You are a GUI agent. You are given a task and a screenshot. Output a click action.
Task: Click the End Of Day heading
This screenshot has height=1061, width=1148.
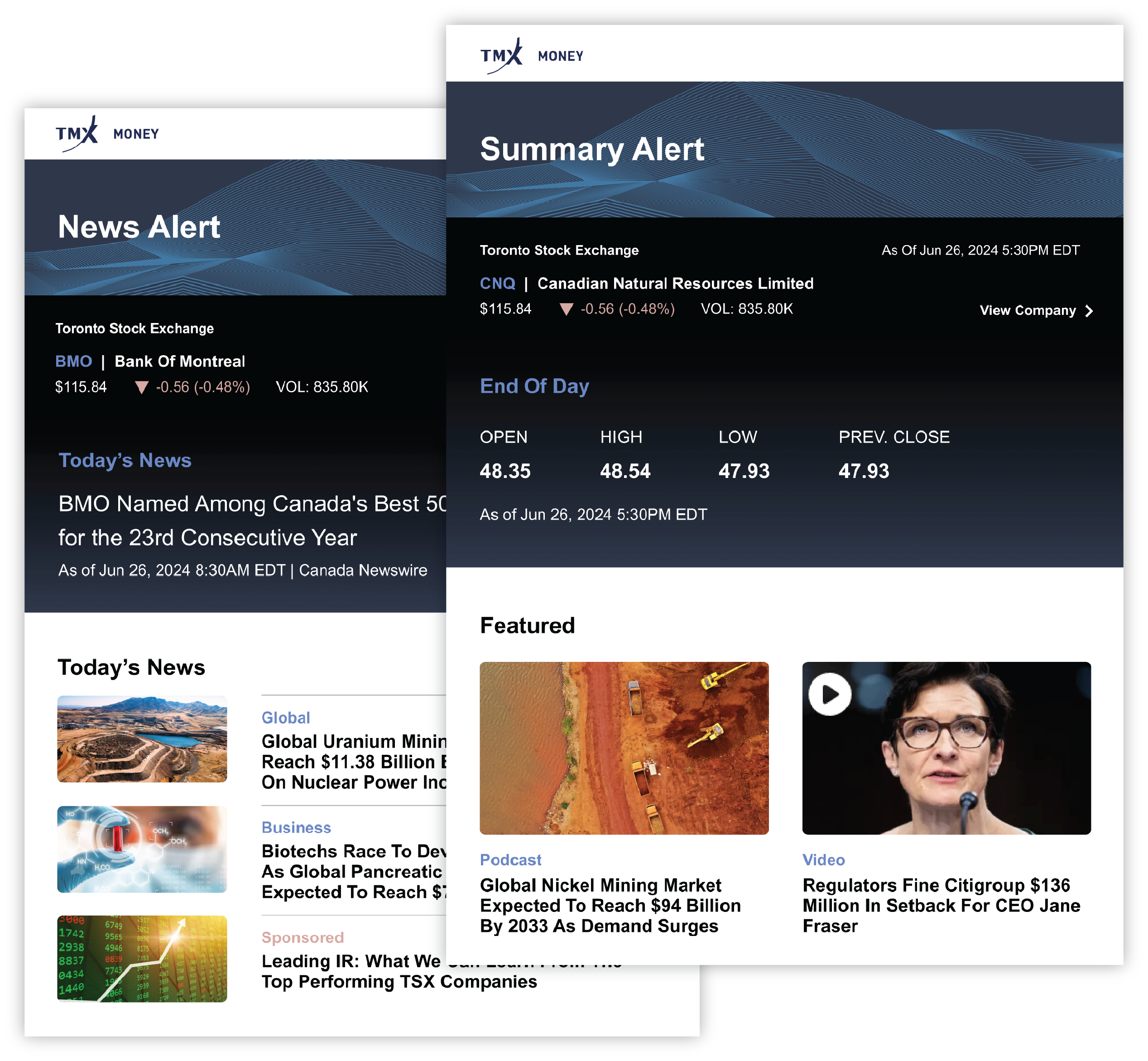pos(534,386)
